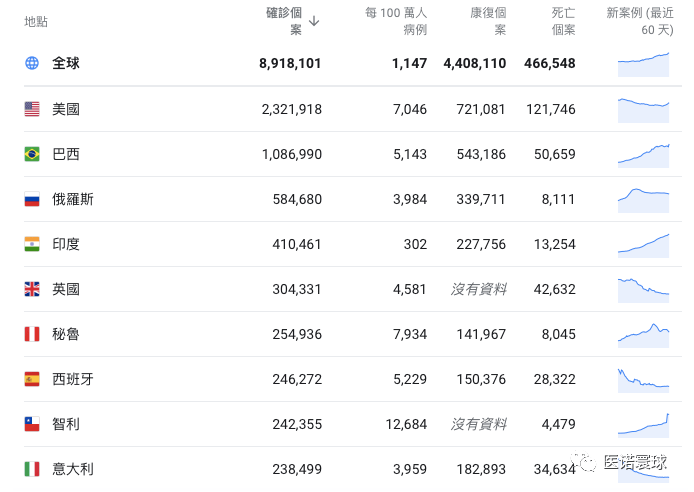
Task: Click the Spain flag icon
Action: tap(32, 379)
